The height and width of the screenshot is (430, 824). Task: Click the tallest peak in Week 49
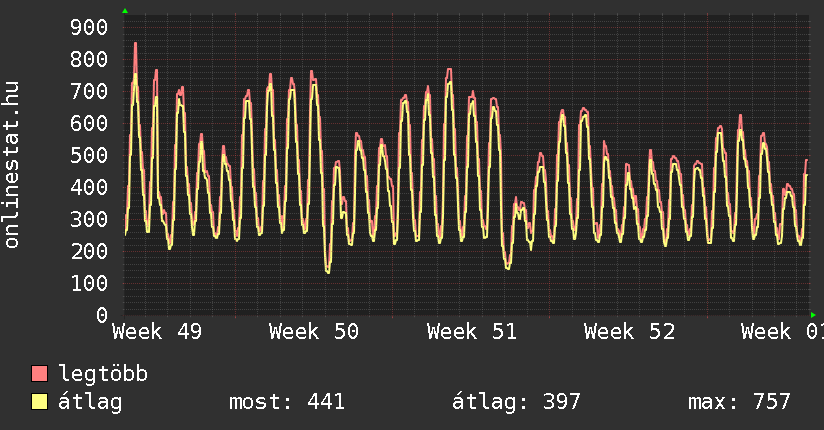[x=135, y=44]
